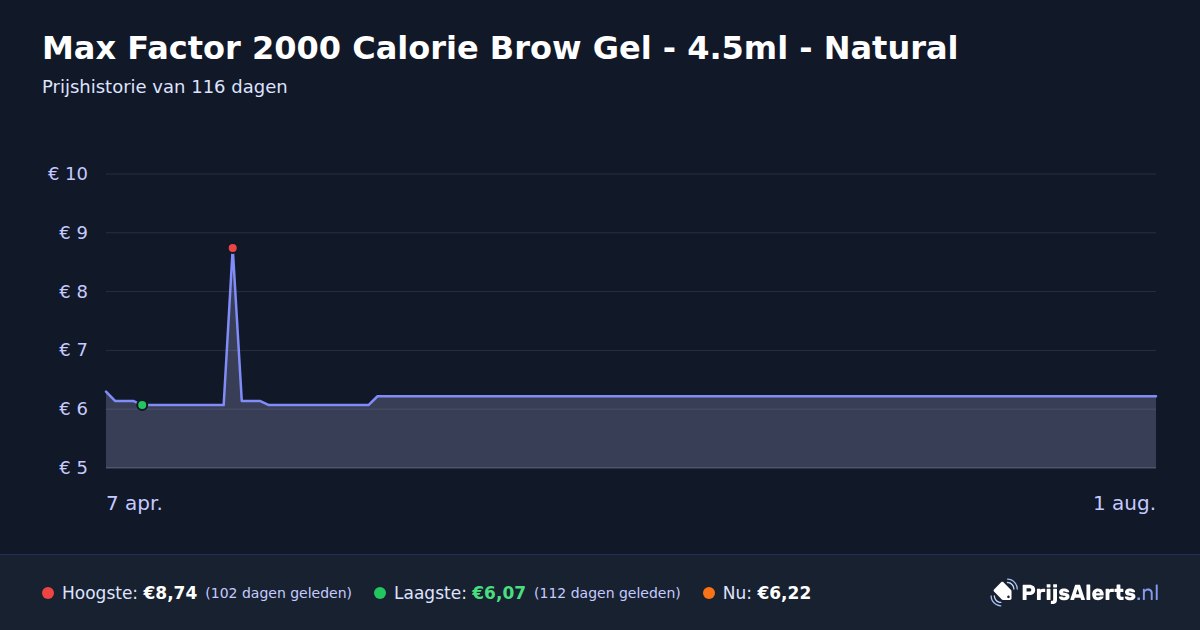Click the highest price value €8,74

[x=170, y=593]
